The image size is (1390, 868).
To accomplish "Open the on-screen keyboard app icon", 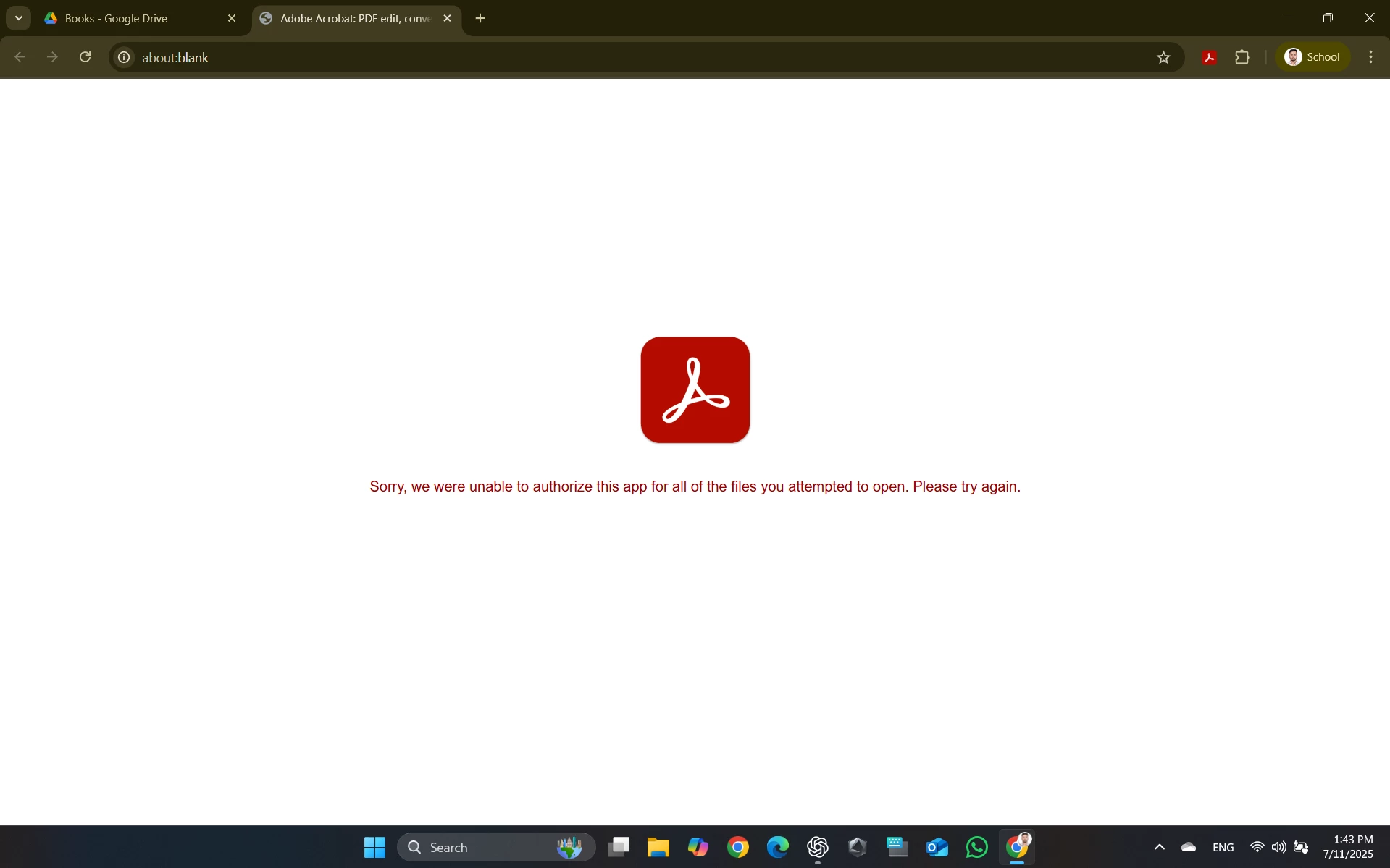I will (897, 847).
